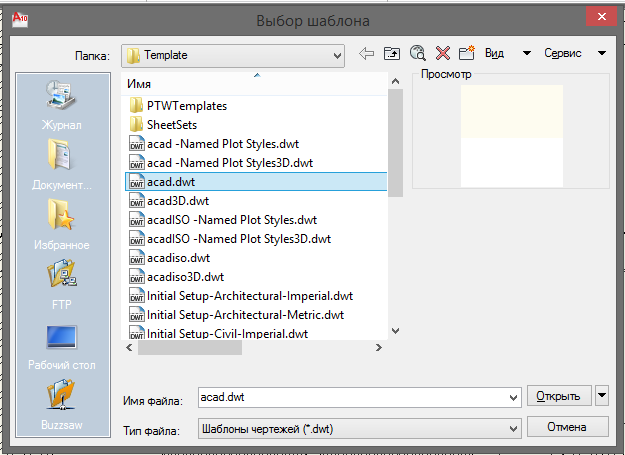
Task: Delete selected file with red X icon
Action: click(443, 53)
